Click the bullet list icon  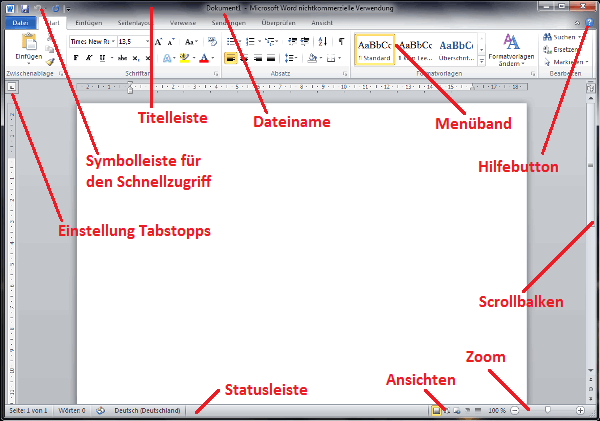pyautogui.click(x=232, y=41)
